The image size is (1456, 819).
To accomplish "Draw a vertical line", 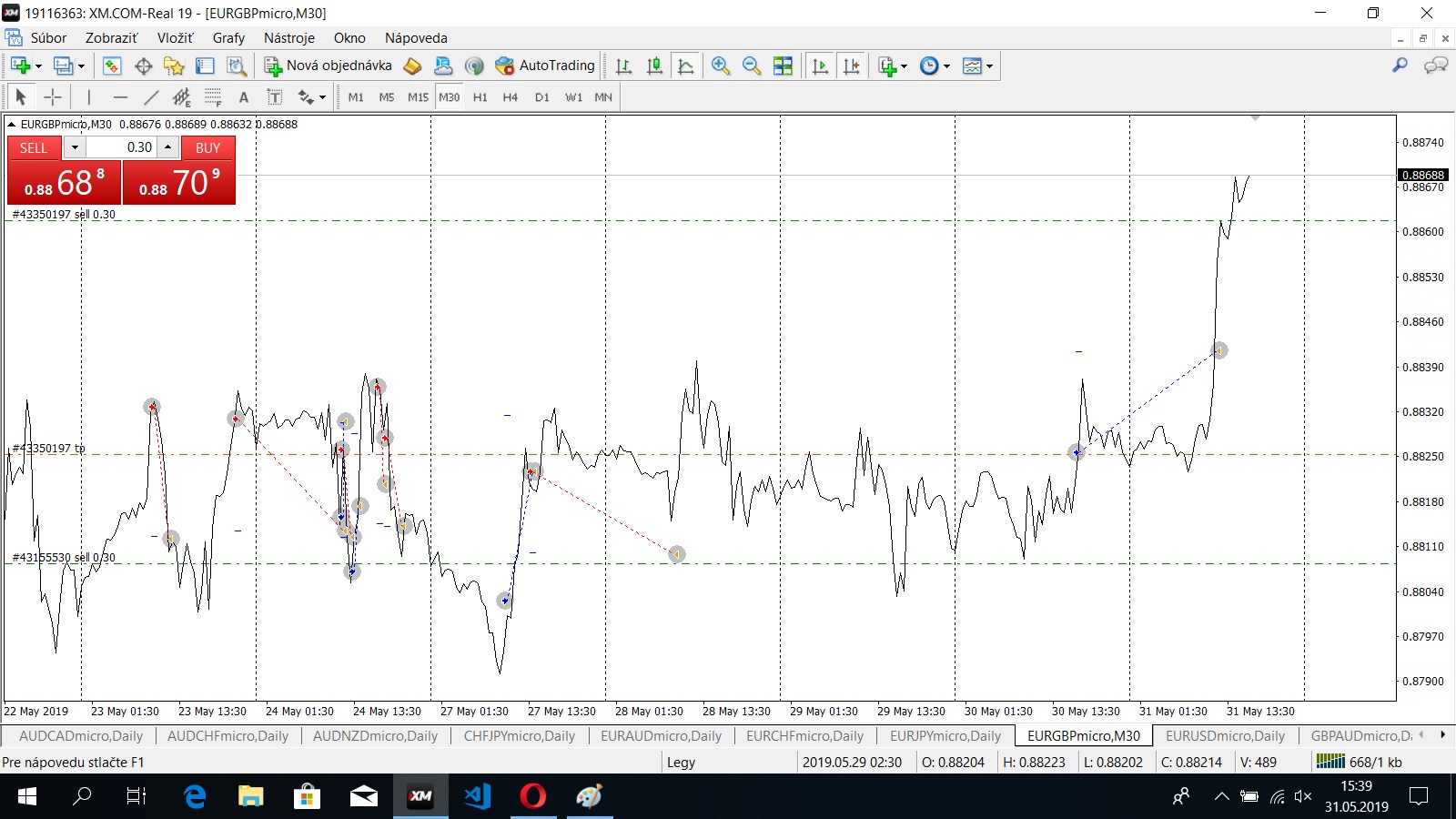I will [88, 96].
